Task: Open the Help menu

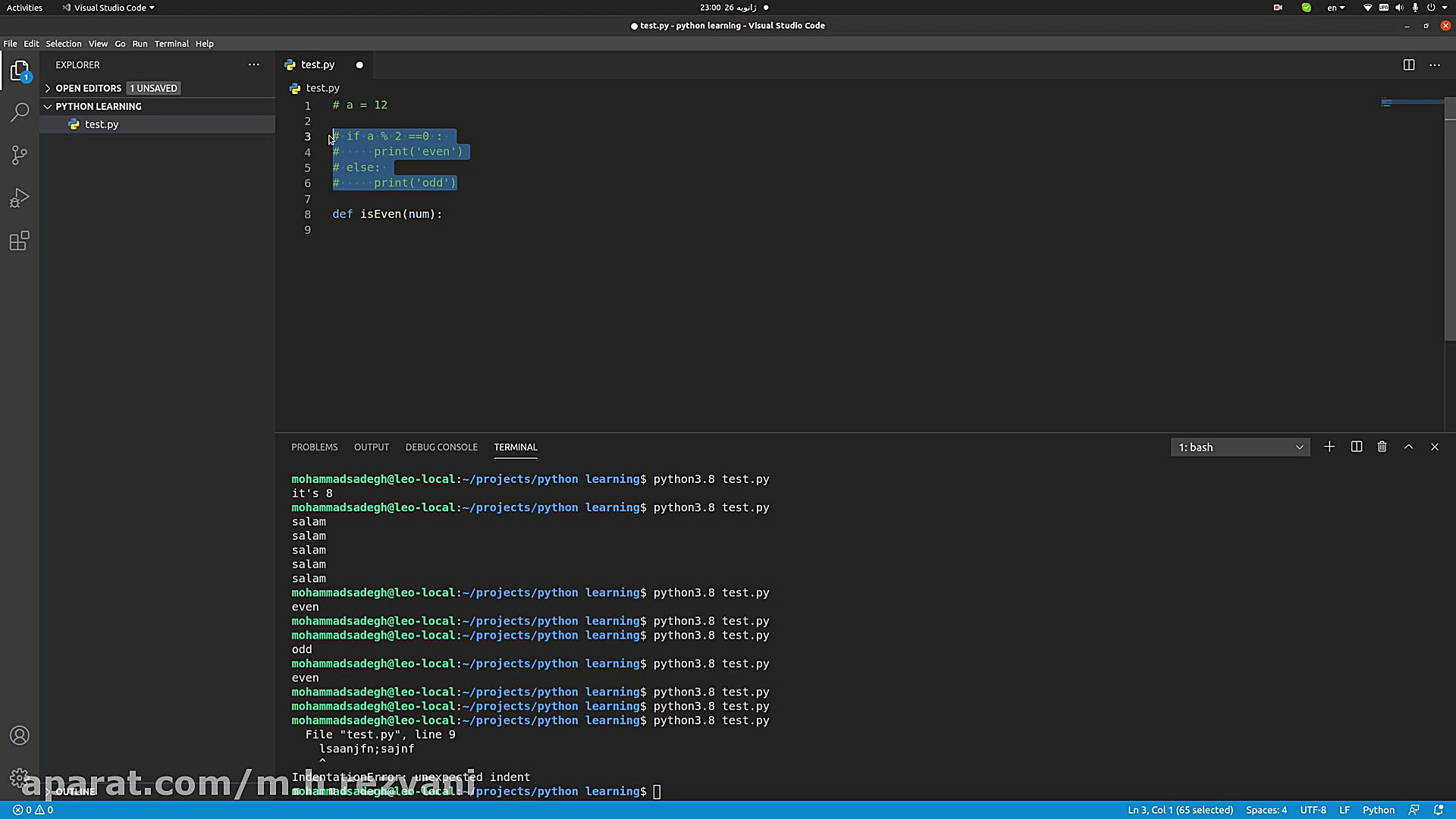Action: click(205, 43)
